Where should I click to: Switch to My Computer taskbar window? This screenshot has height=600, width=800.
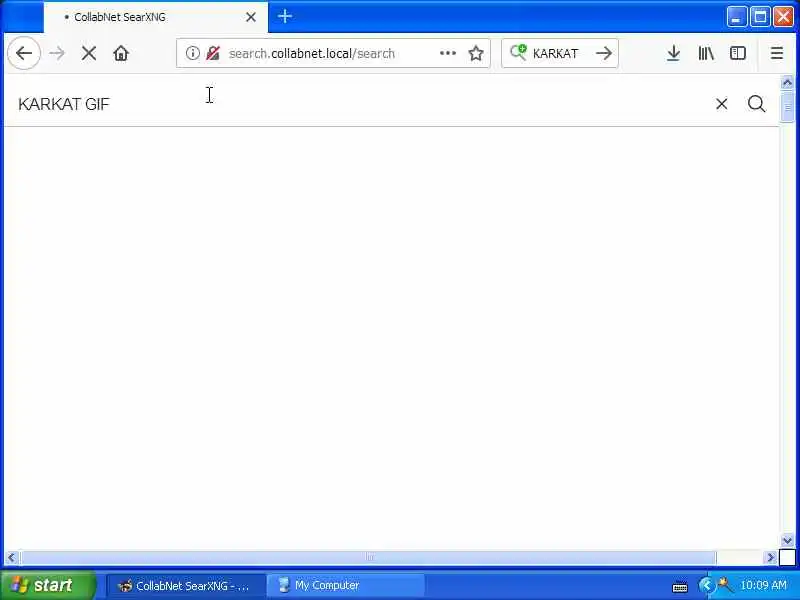pos(347,585)
